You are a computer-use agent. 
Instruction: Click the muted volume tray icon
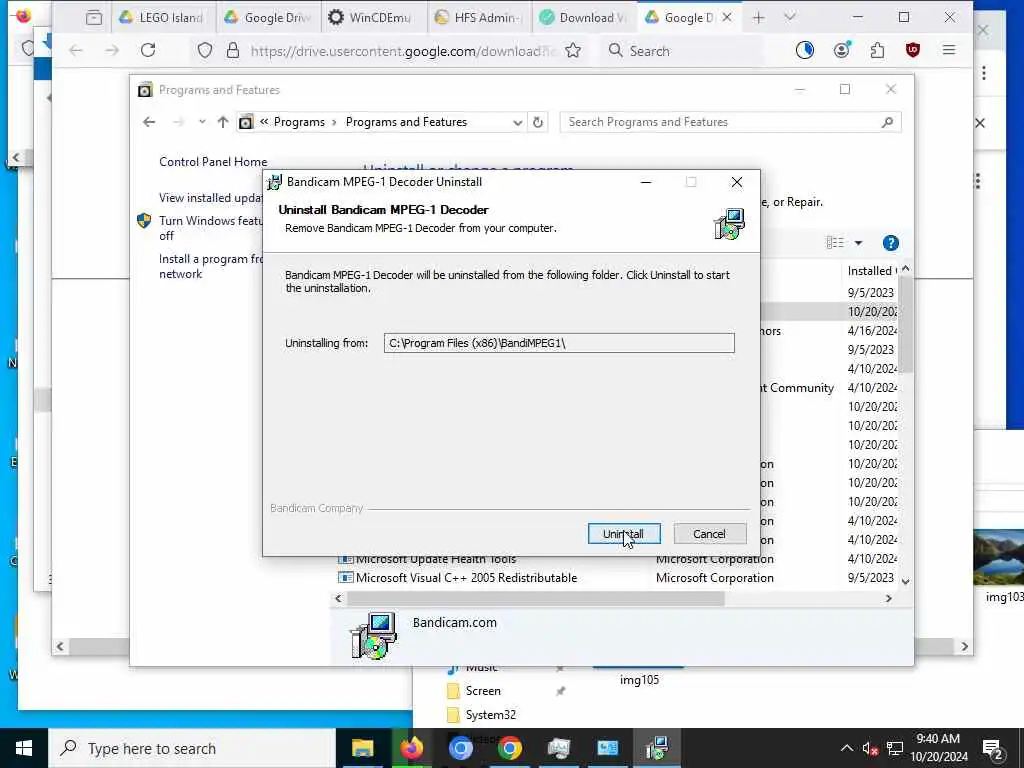point(871,748)
